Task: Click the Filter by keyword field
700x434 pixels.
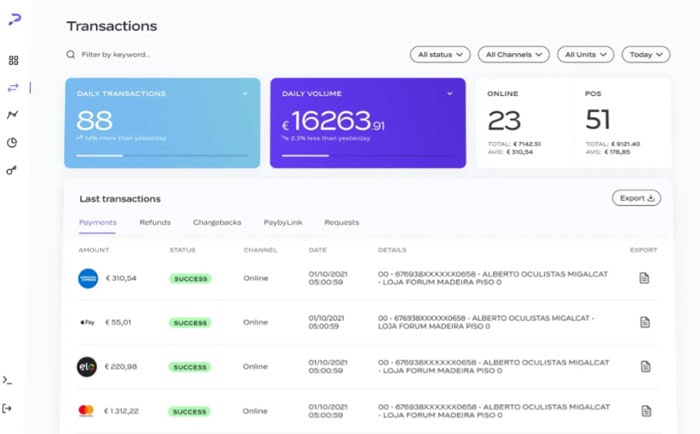Action: tap(115, 54)
